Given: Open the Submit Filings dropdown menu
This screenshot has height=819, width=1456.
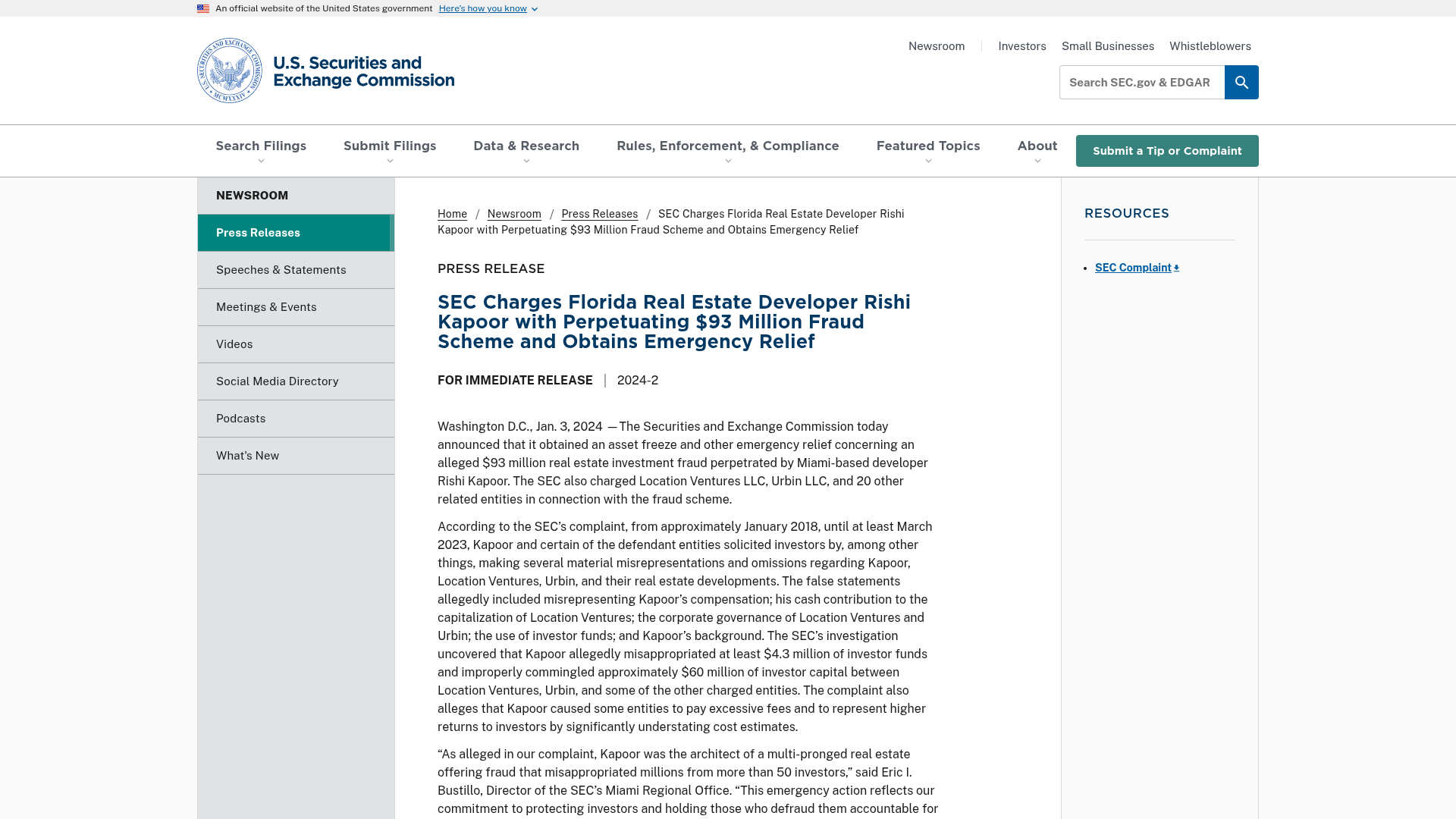Looking at the screenshot, I should [390, 151].
